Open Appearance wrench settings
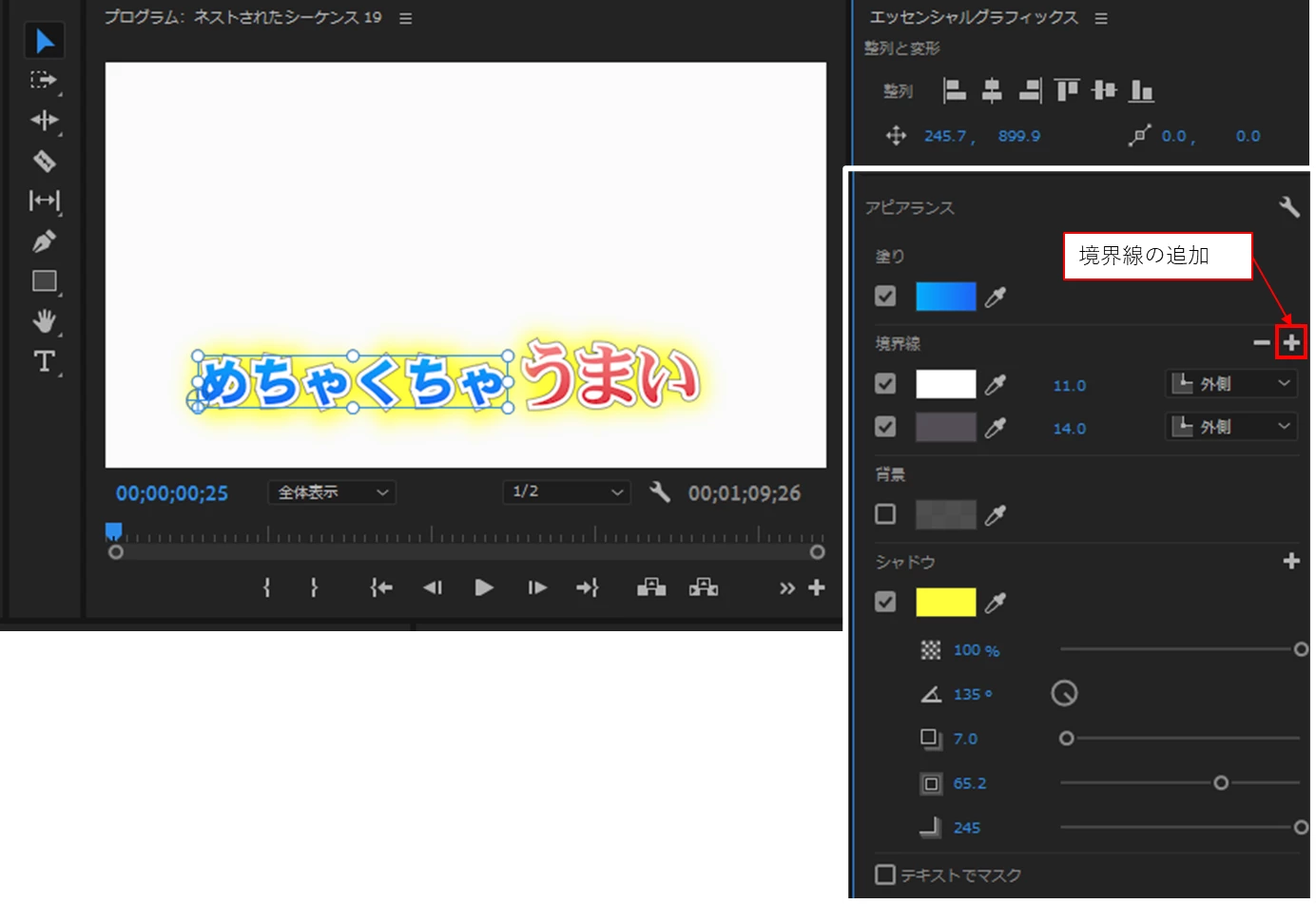 coord(1289,206)
